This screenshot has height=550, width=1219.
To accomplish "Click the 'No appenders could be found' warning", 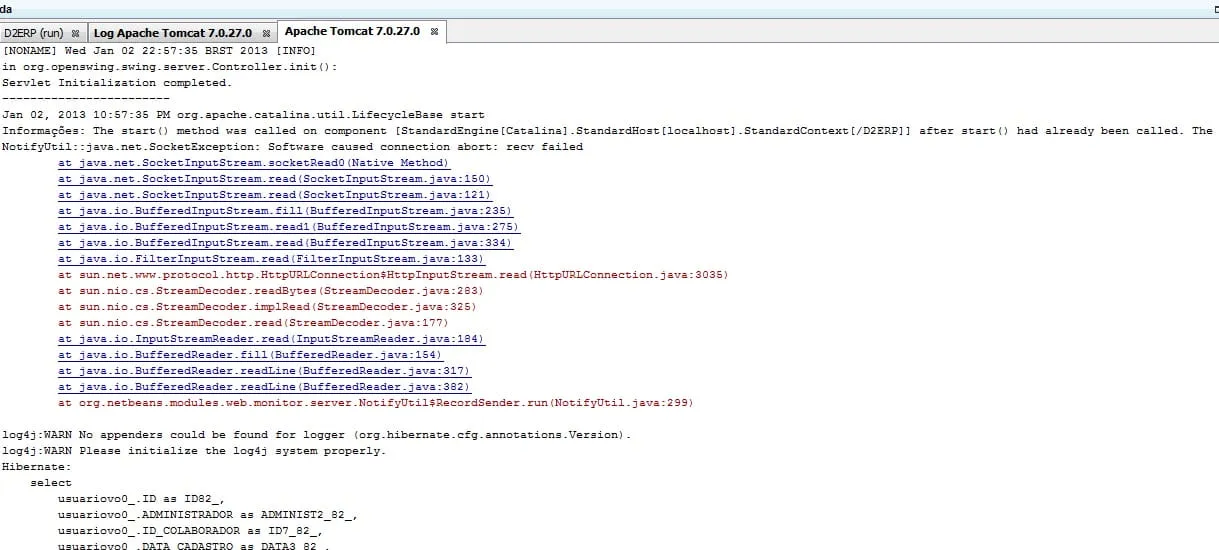I will point(317,435).
